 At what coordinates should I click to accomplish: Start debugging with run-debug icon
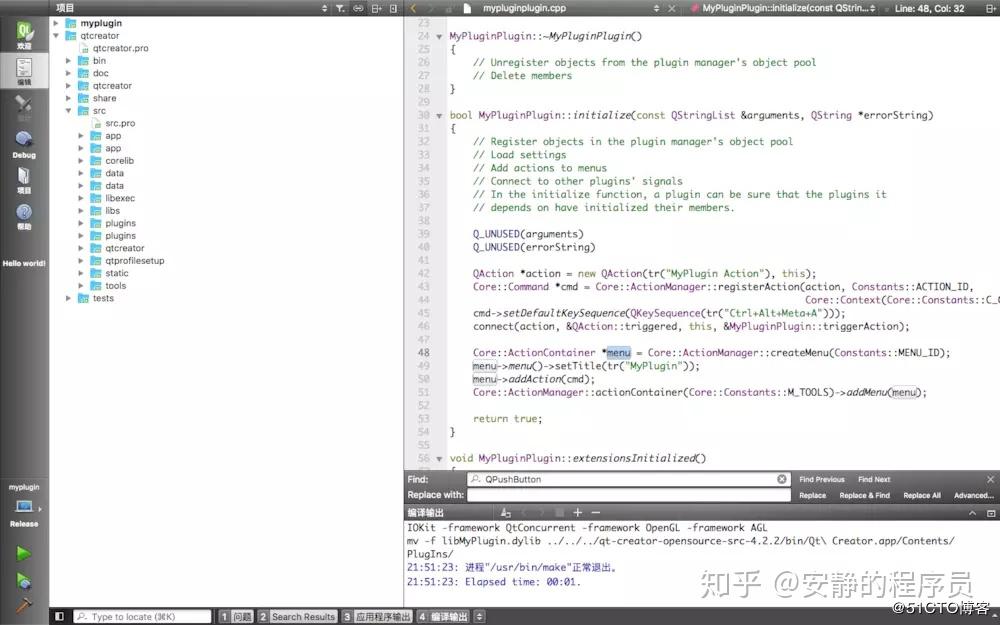(x=24, y=581)
